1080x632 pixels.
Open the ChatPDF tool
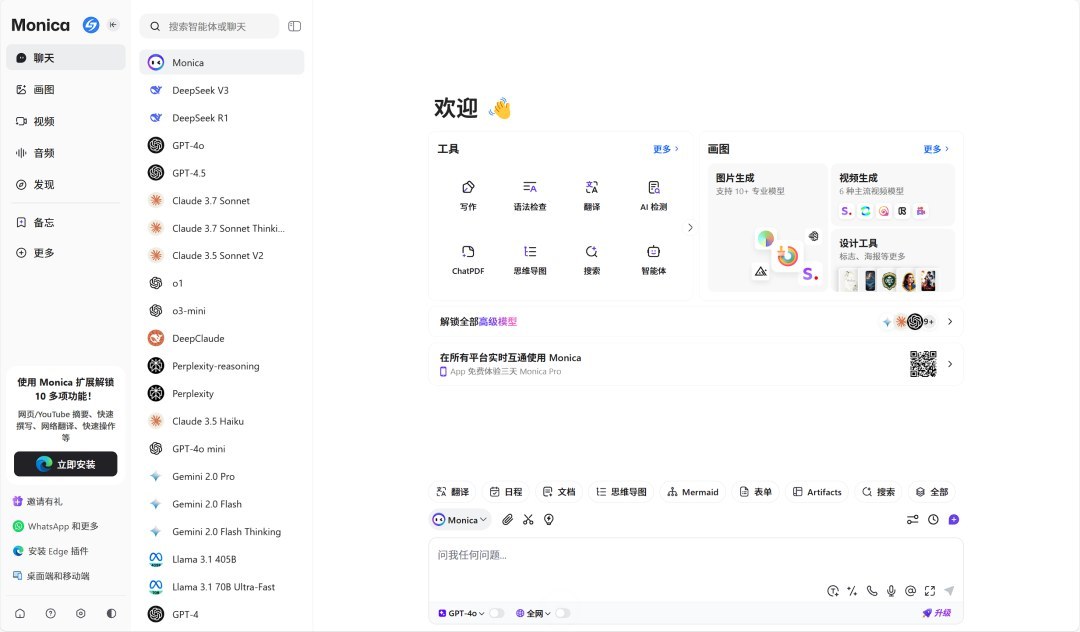(468, 260)
